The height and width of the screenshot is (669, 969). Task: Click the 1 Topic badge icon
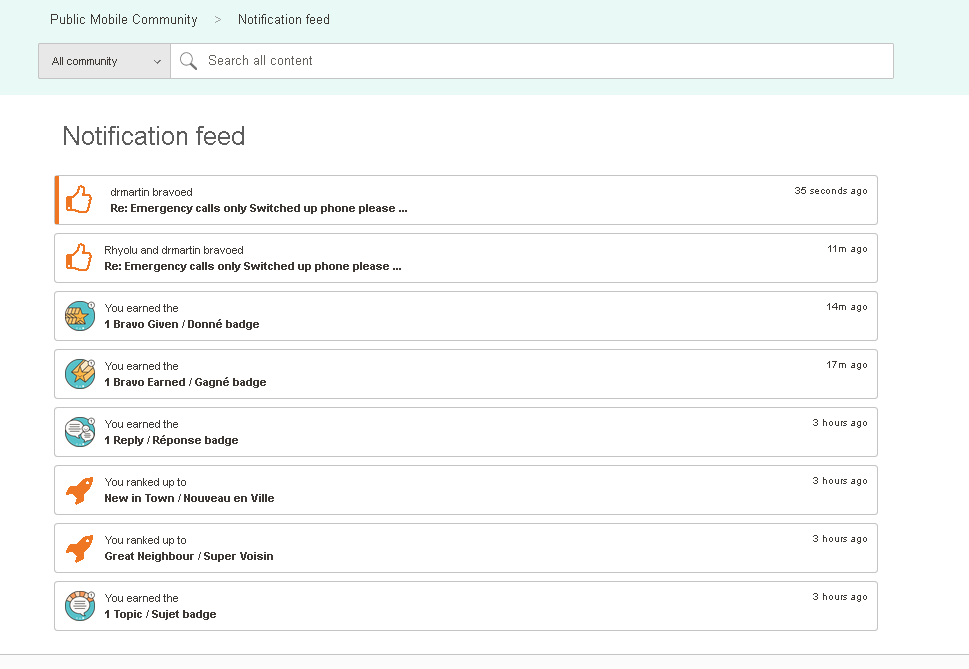(x=79, y=606)
